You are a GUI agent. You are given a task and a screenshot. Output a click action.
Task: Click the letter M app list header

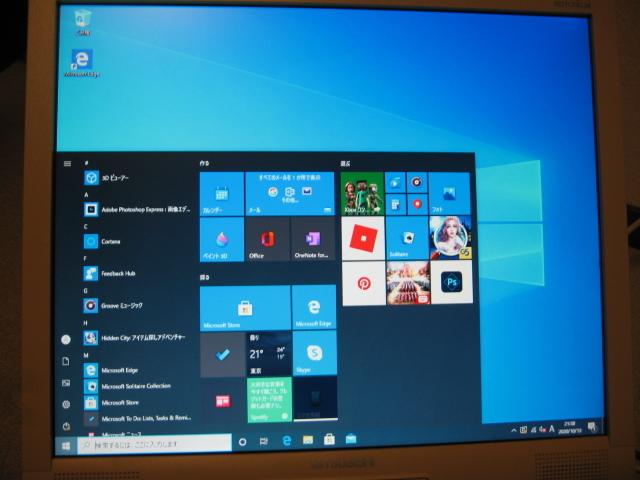pos(86,356)
